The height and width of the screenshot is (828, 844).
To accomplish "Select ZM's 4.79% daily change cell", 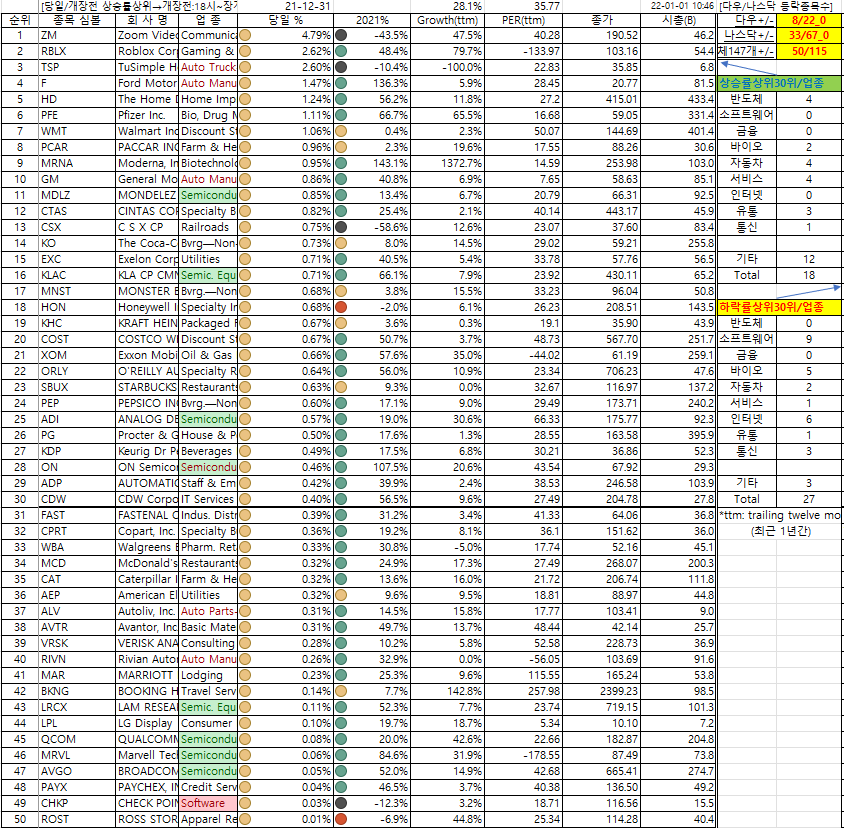I will click(x=285, y=36).
